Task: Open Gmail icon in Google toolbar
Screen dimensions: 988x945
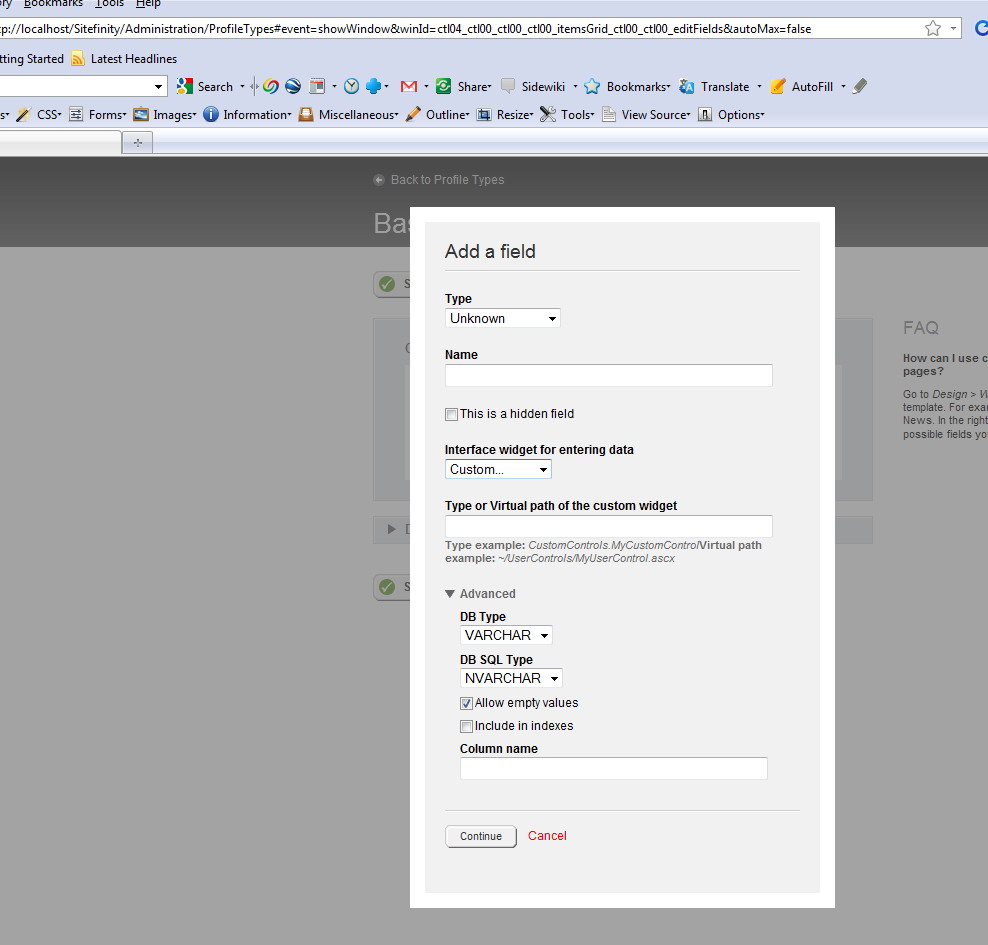Action: click(409, 86)
